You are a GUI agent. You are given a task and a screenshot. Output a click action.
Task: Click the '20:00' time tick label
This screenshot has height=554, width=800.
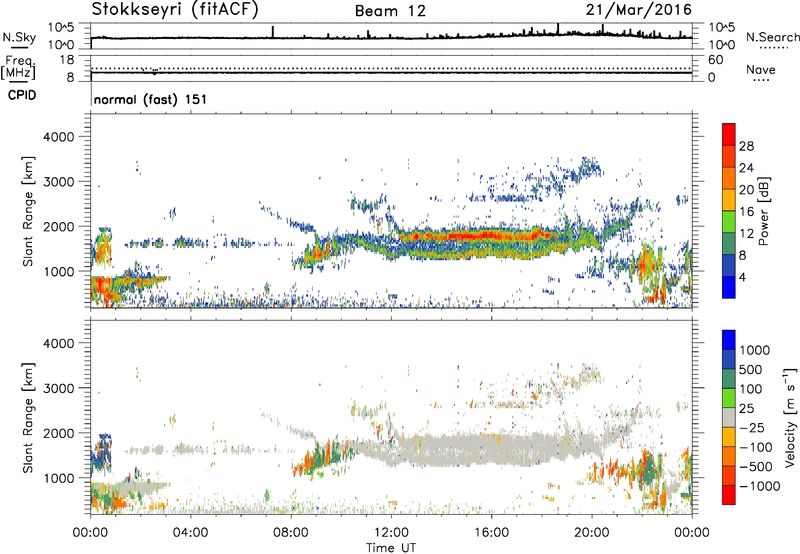(592, 533)
